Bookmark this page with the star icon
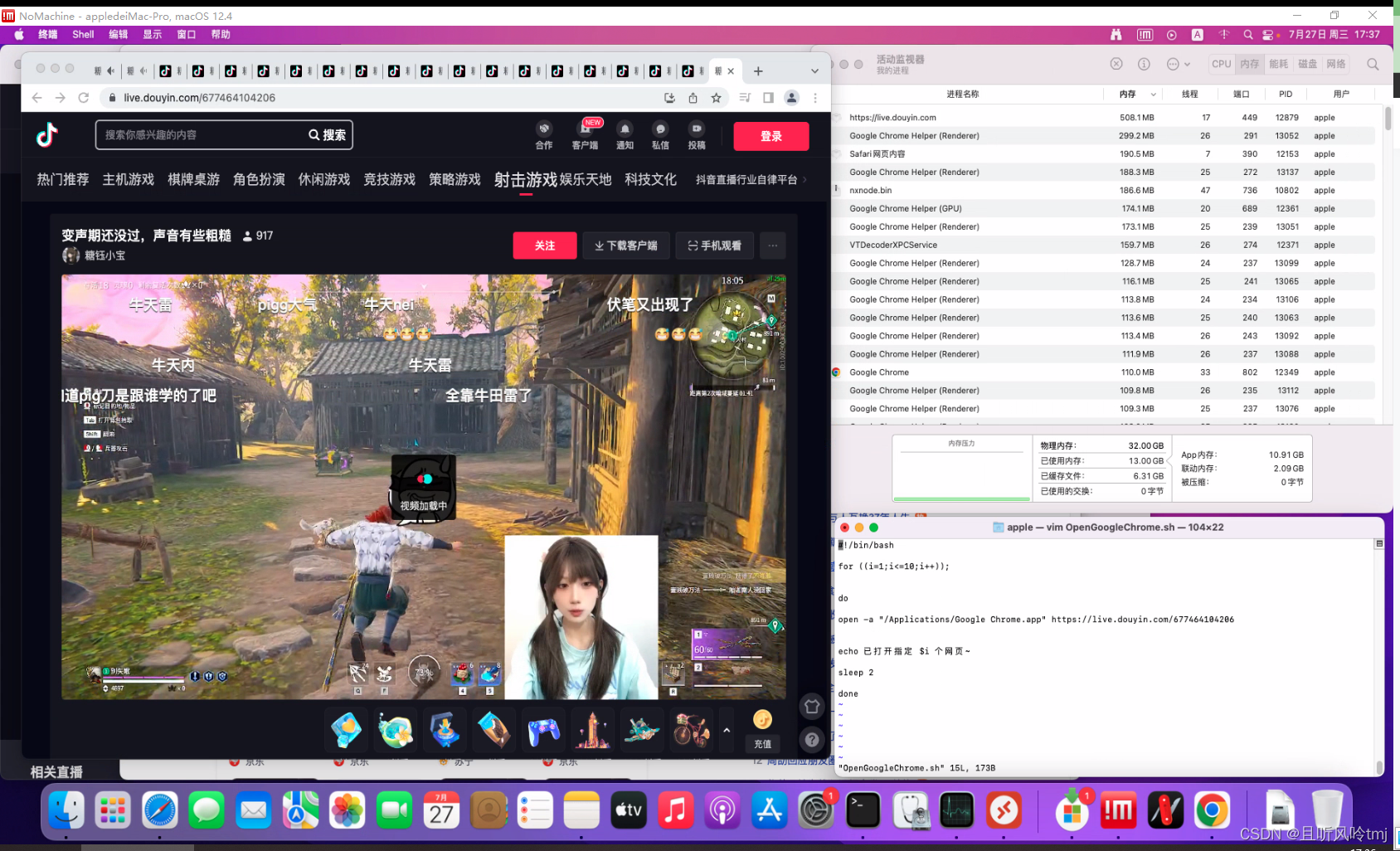This screenshot has height=851, width=1400. (716, 98)
